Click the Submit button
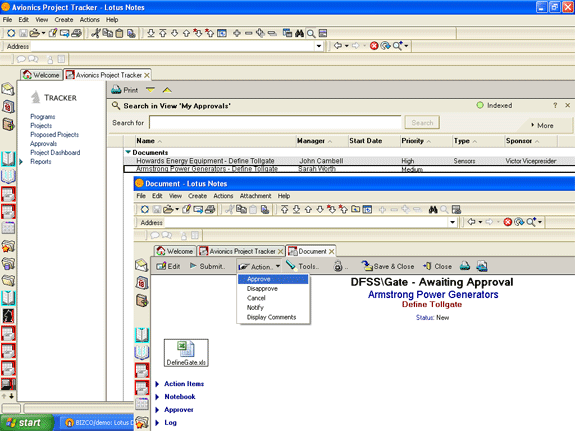Image resolution: width=575 pixels, height=431 pixels. tap(207, 266)
